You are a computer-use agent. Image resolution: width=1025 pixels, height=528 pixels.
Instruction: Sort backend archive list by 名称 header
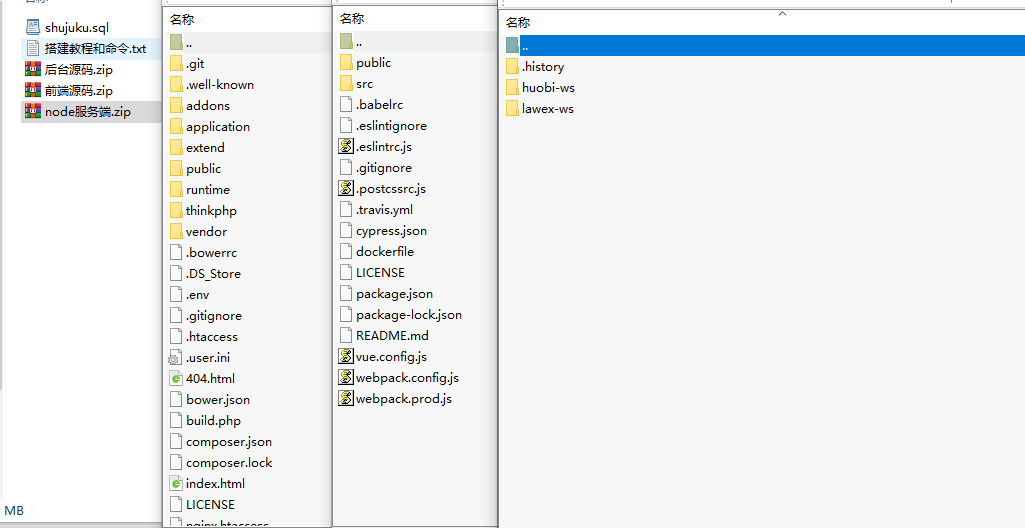coord(182,20)
